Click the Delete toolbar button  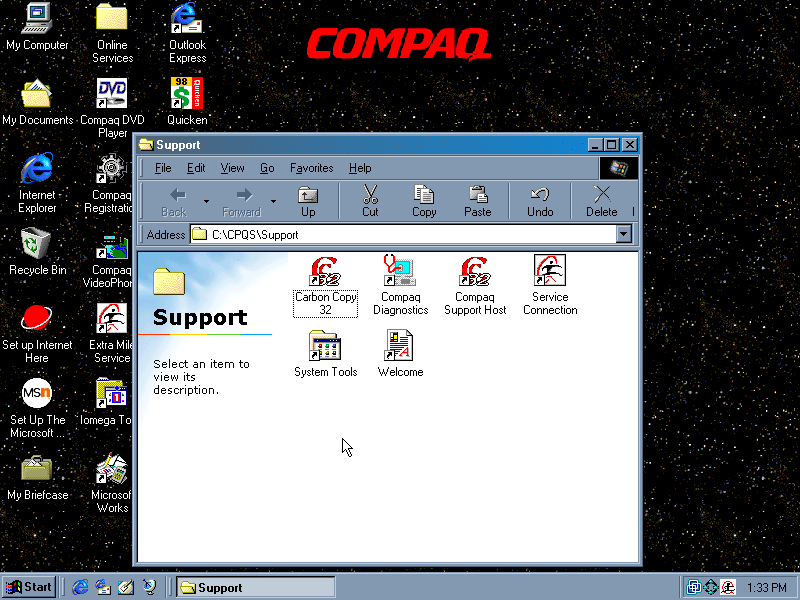pyautogui.click(x=602, y=202)
